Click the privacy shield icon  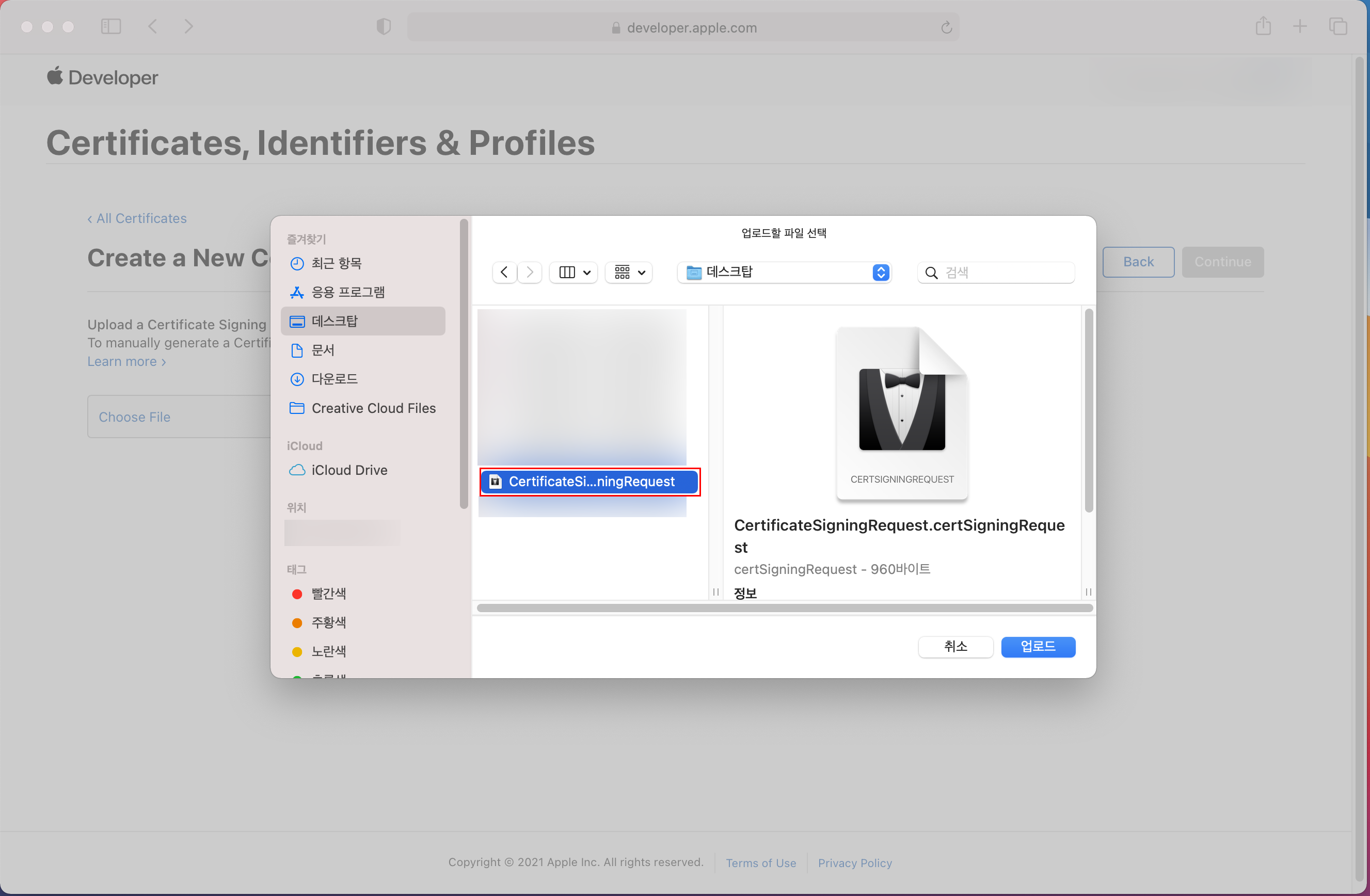[384, 26]
